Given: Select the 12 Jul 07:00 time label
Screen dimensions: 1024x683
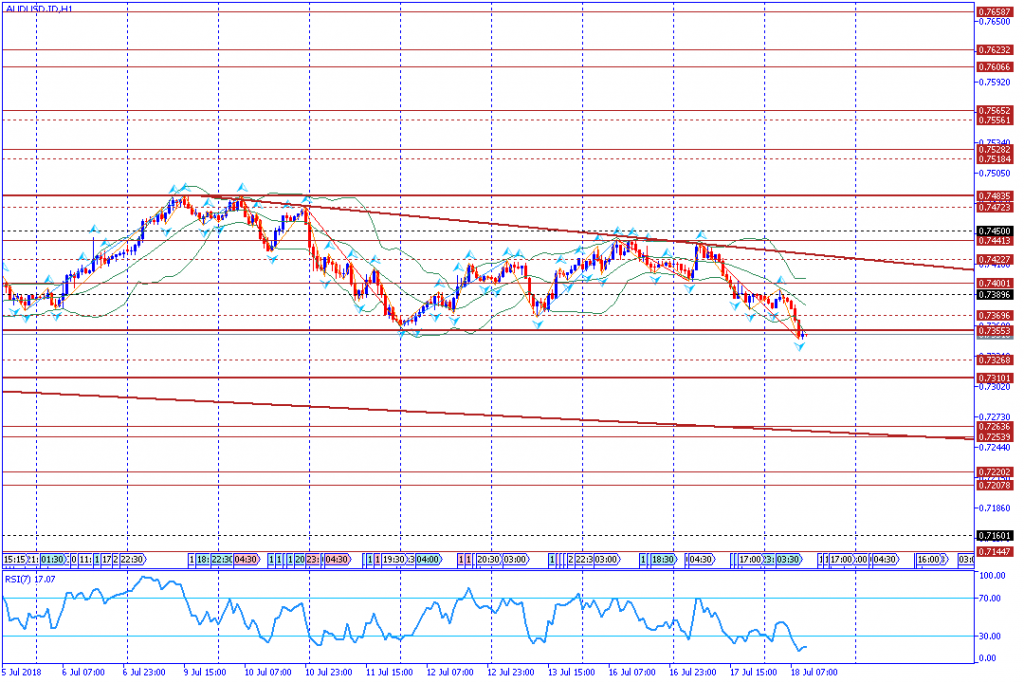Looking at the screenshot, I should tap(450, 672).
